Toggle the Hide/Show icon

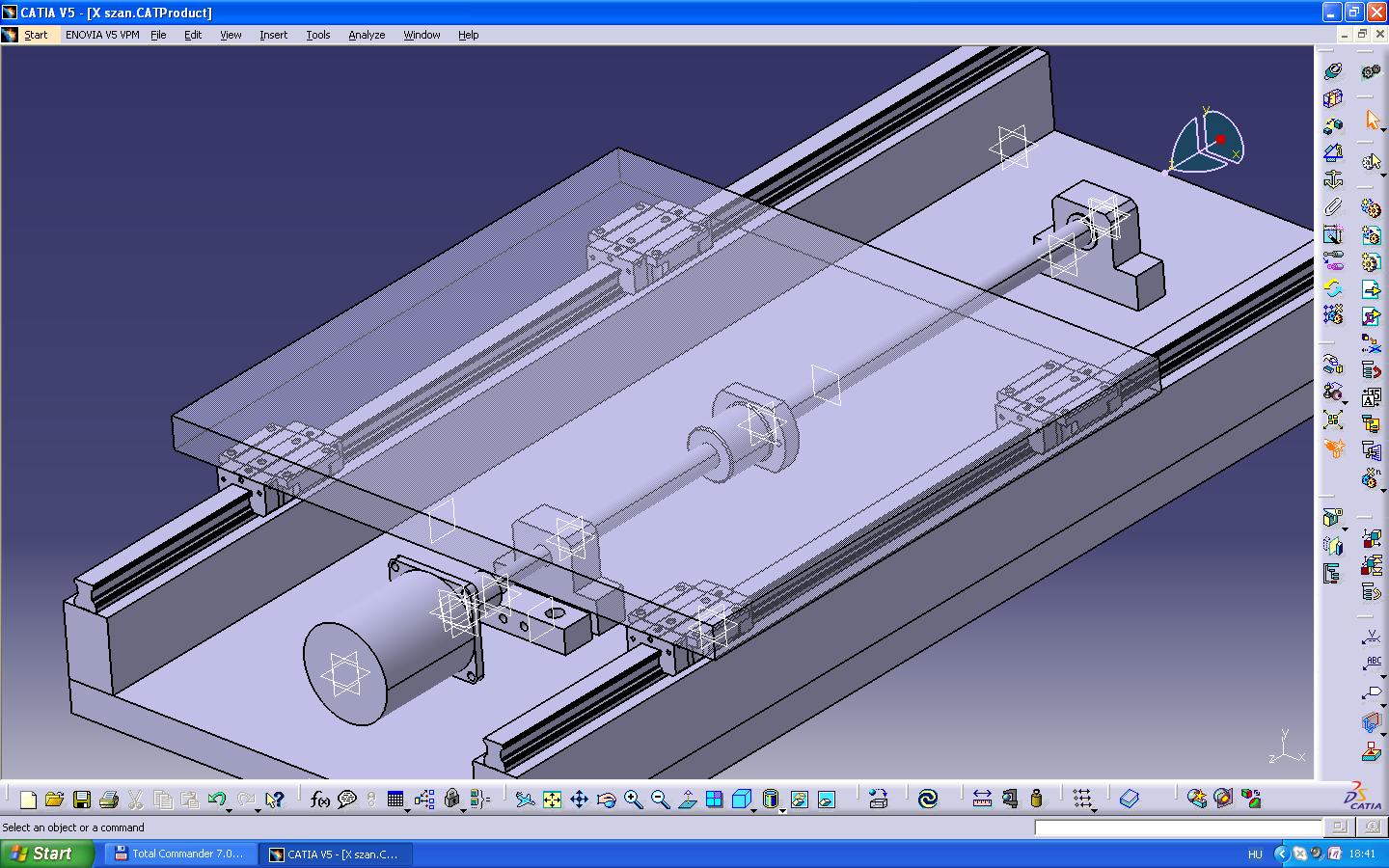point(799,800)
